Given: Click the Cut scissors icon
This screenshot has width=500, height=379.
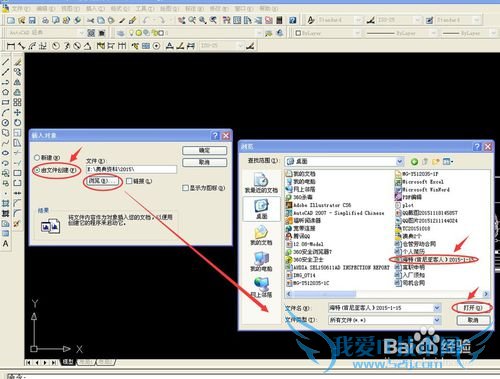Looking at the screenshot, I should coord(90,20).
